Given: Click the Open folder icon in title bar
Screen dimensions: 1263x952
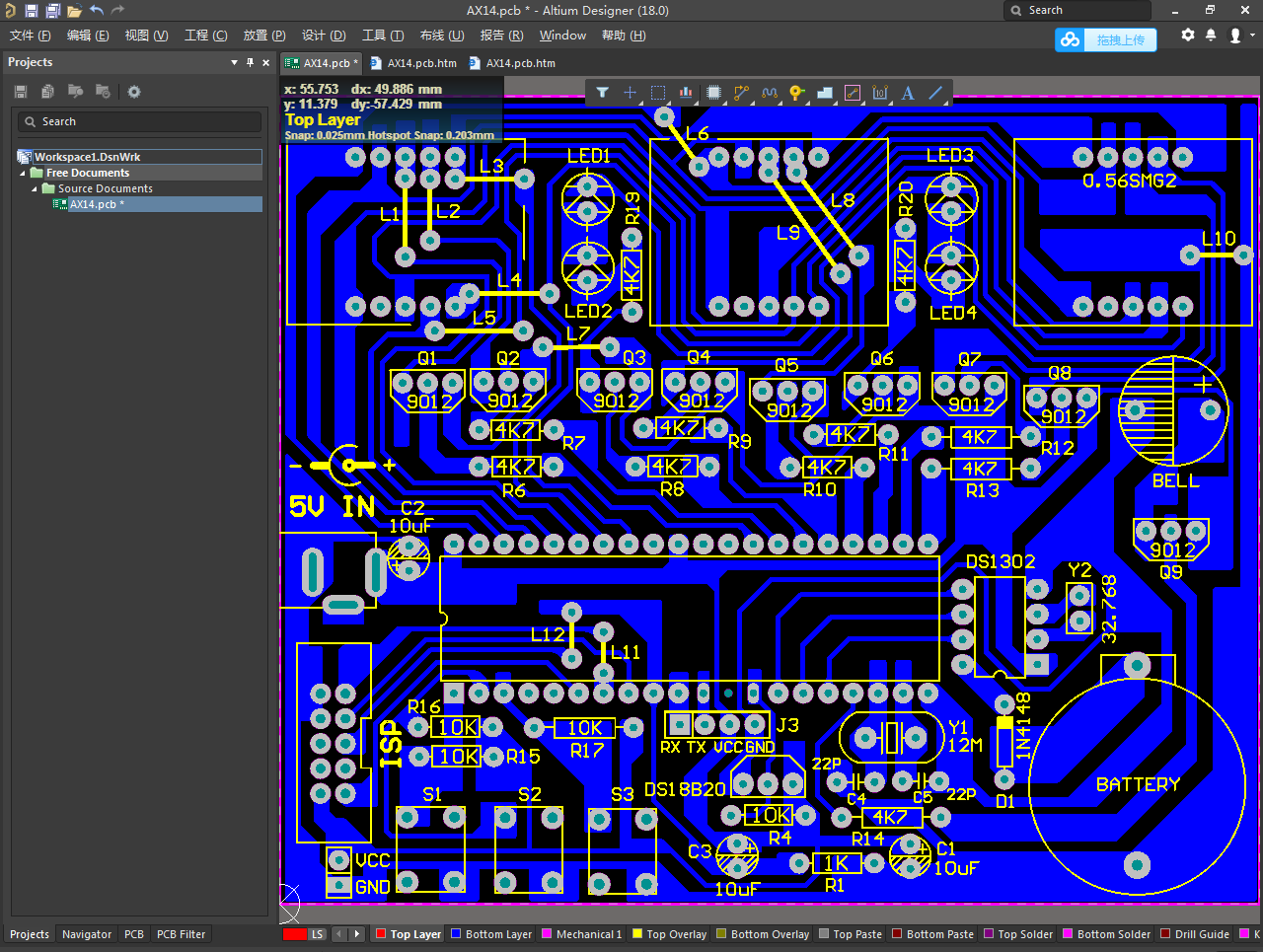Looking at the screenshot, I should (x=74, y=11).
